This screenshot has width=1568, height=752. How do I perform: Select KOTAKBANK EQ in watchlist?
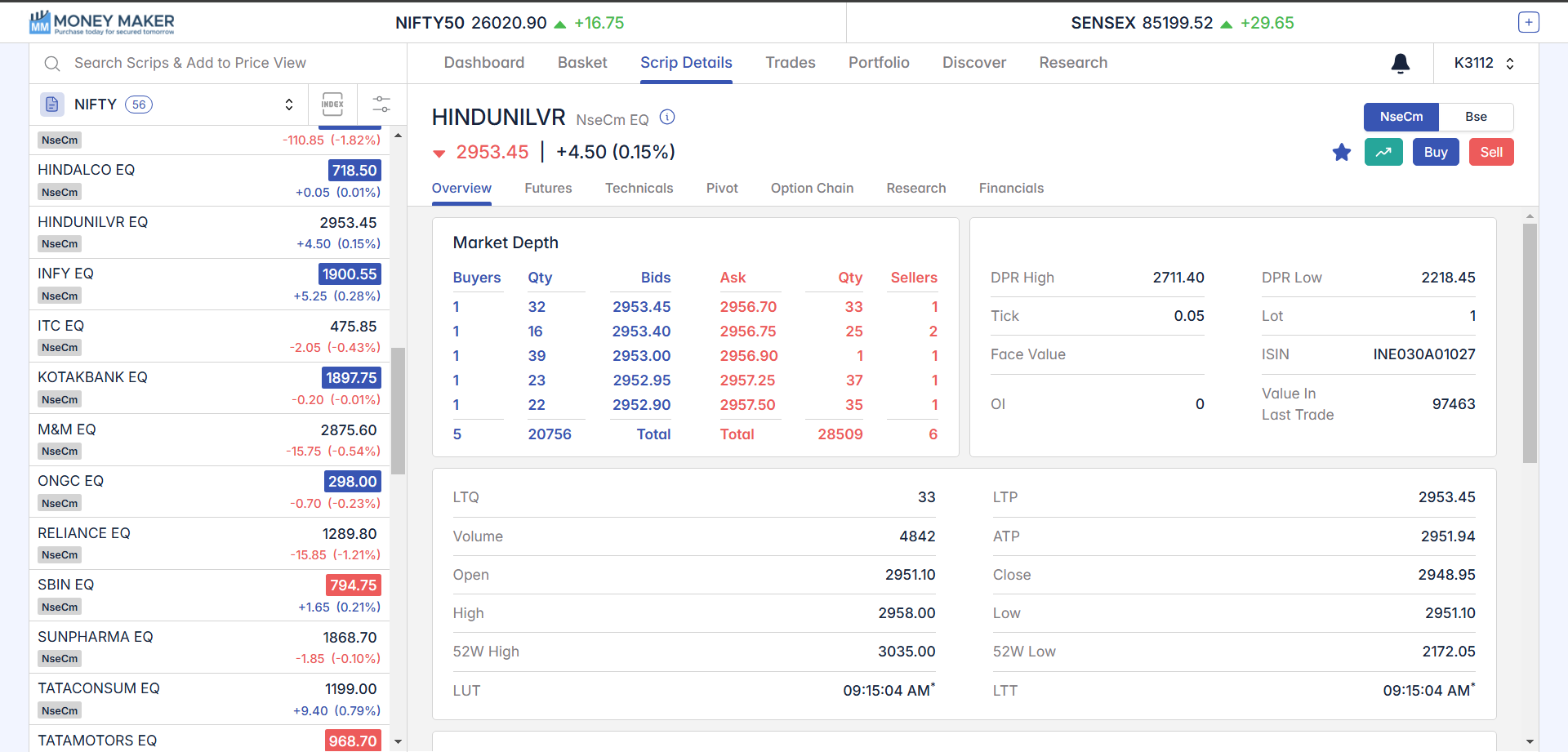pos(209,388)
